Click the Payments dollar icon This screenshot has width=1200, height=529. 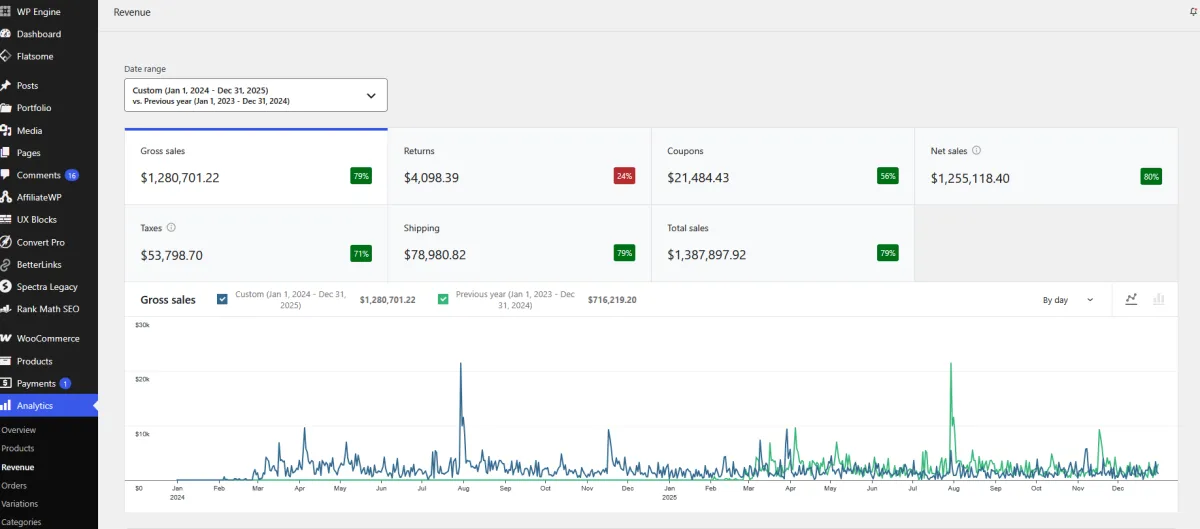pos(6,383)
